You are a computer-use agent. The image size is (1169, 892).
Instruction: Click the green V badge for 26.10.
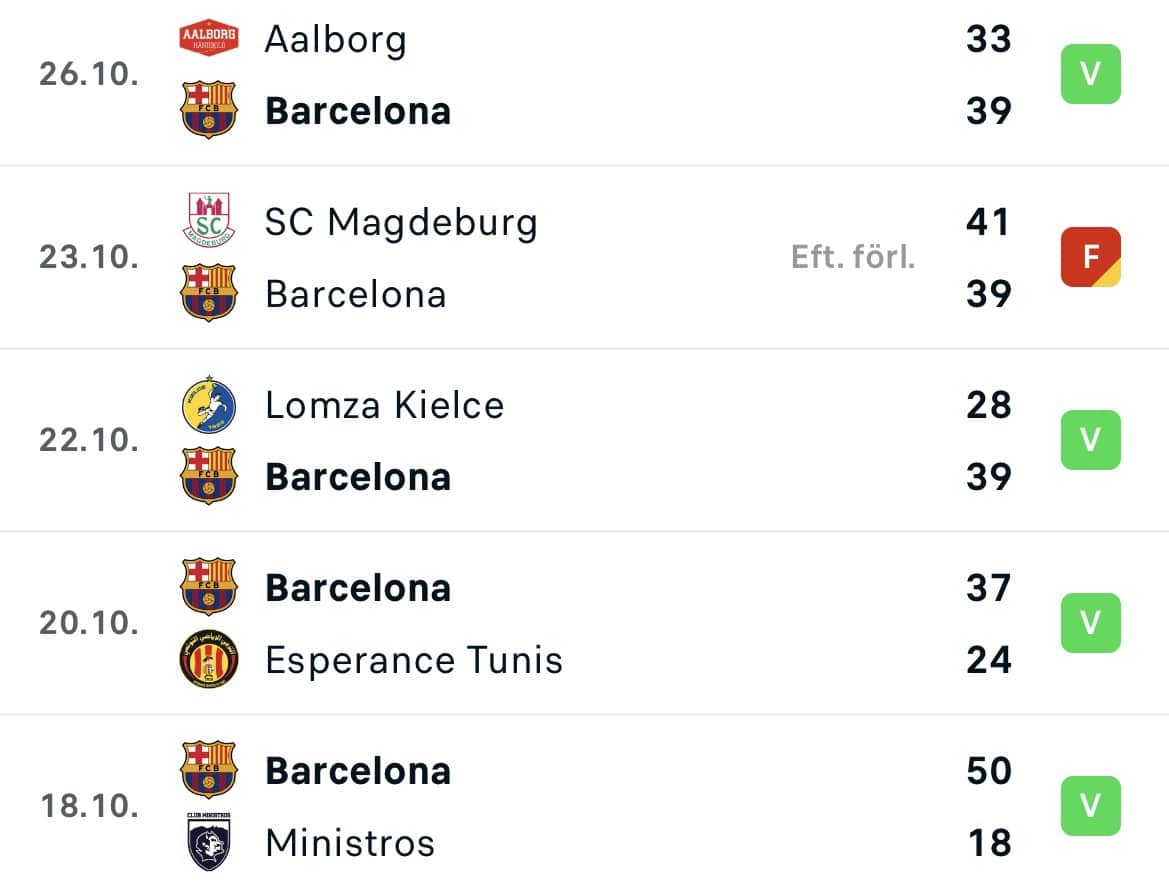tap(1091, 74)
